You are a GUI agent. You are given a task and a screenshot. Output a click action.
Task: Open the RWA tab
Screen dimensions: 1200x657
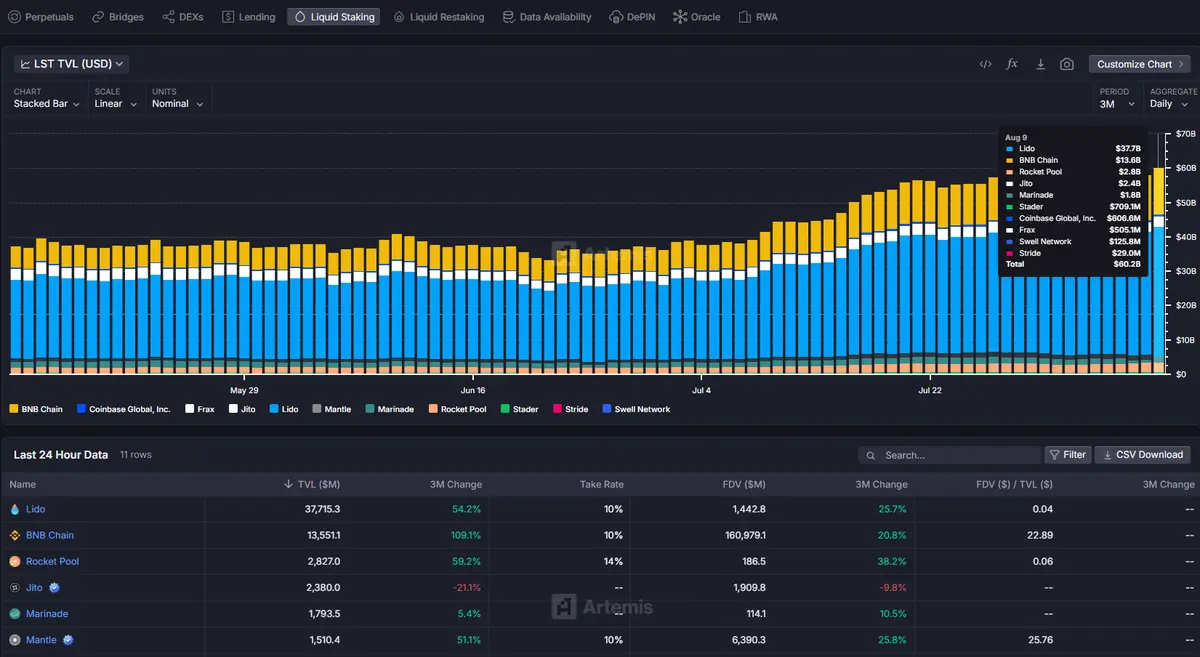click(758, 17)
